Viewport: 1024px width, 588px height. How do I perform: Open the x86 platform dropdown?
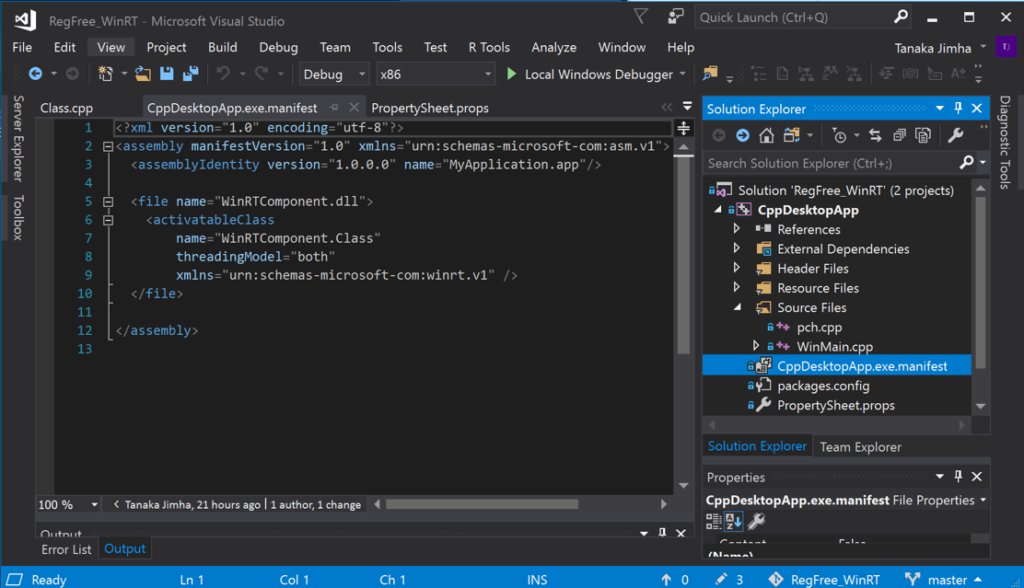point(436,74)
